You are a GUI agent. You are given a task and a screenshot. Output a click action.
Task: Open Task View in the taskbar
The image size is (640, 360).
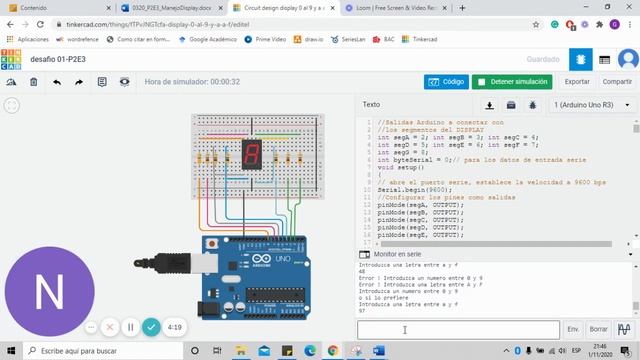(x=217, y=351)
